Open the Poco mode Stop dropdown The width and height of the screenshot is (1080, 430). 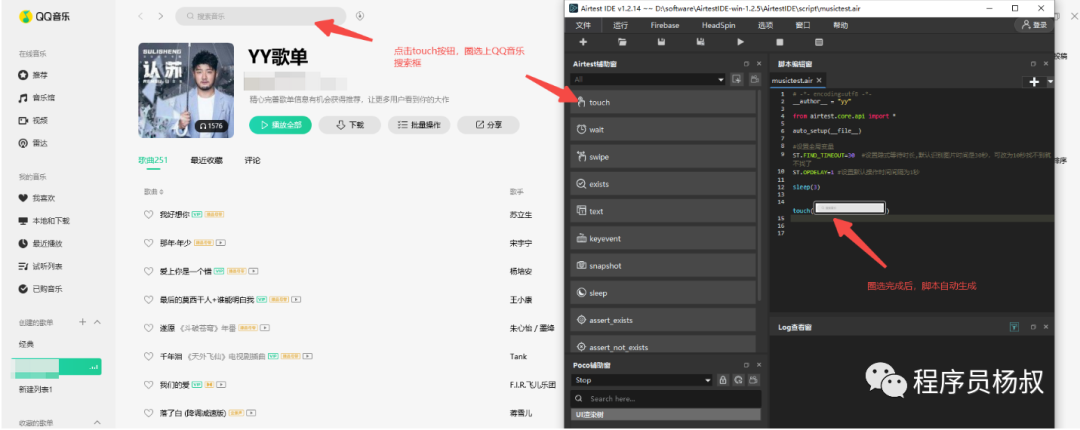(641, 380)
